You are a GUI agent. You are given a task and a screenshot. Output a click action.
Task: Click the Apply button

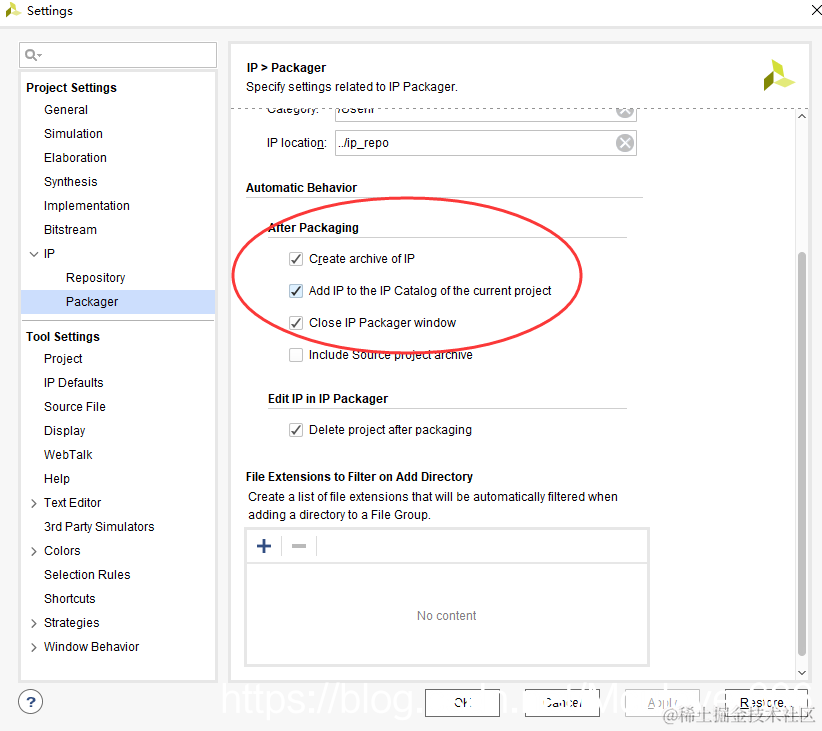(662, 703)
